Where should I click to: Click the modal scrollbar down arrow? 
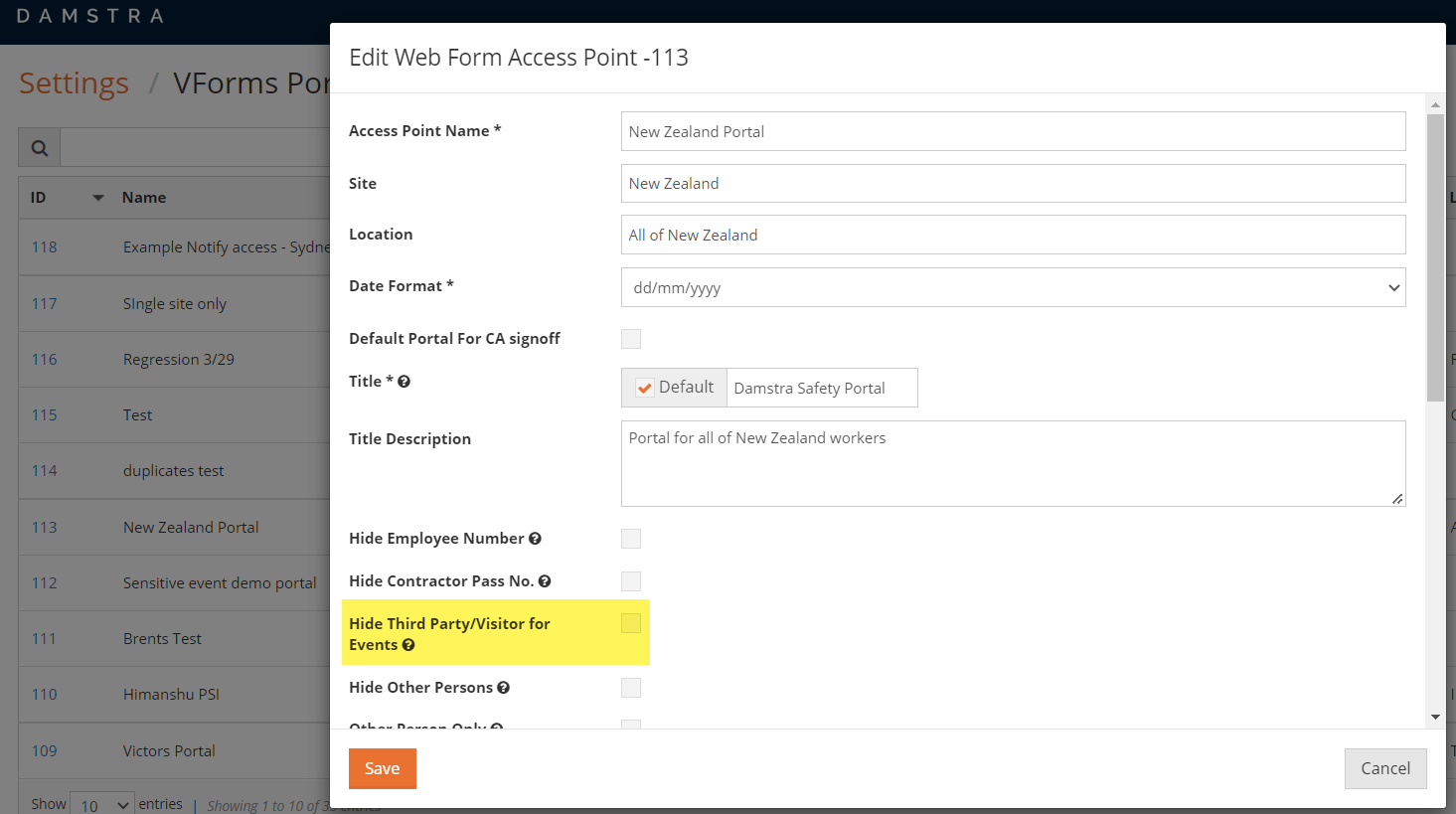(1435, 717)
